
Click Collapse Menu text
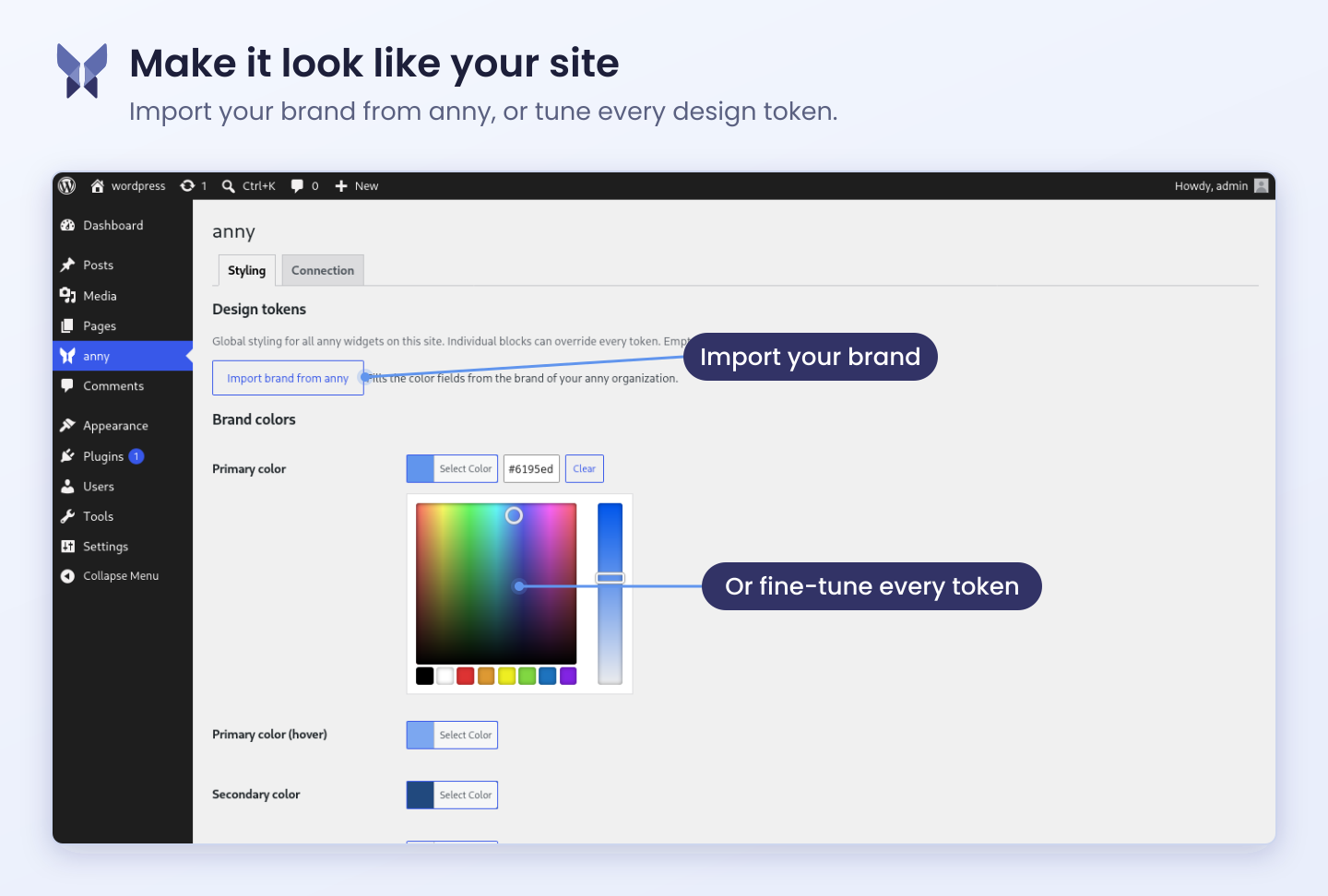point(121,575)
